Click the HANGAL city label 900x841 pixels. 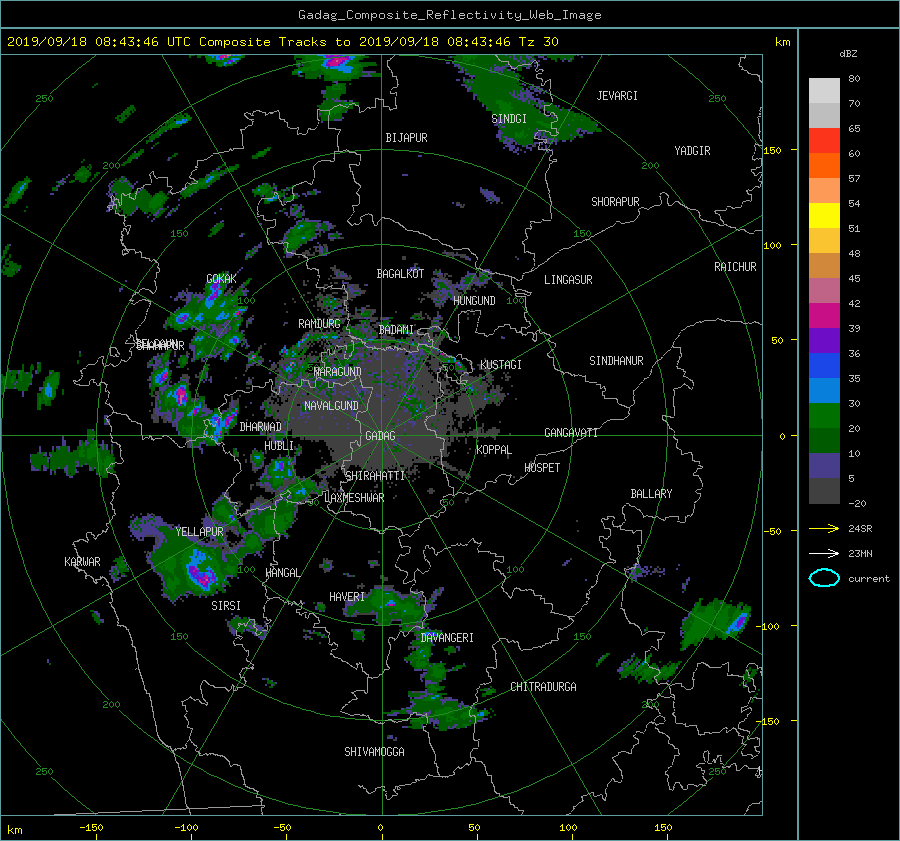point(282,573)
